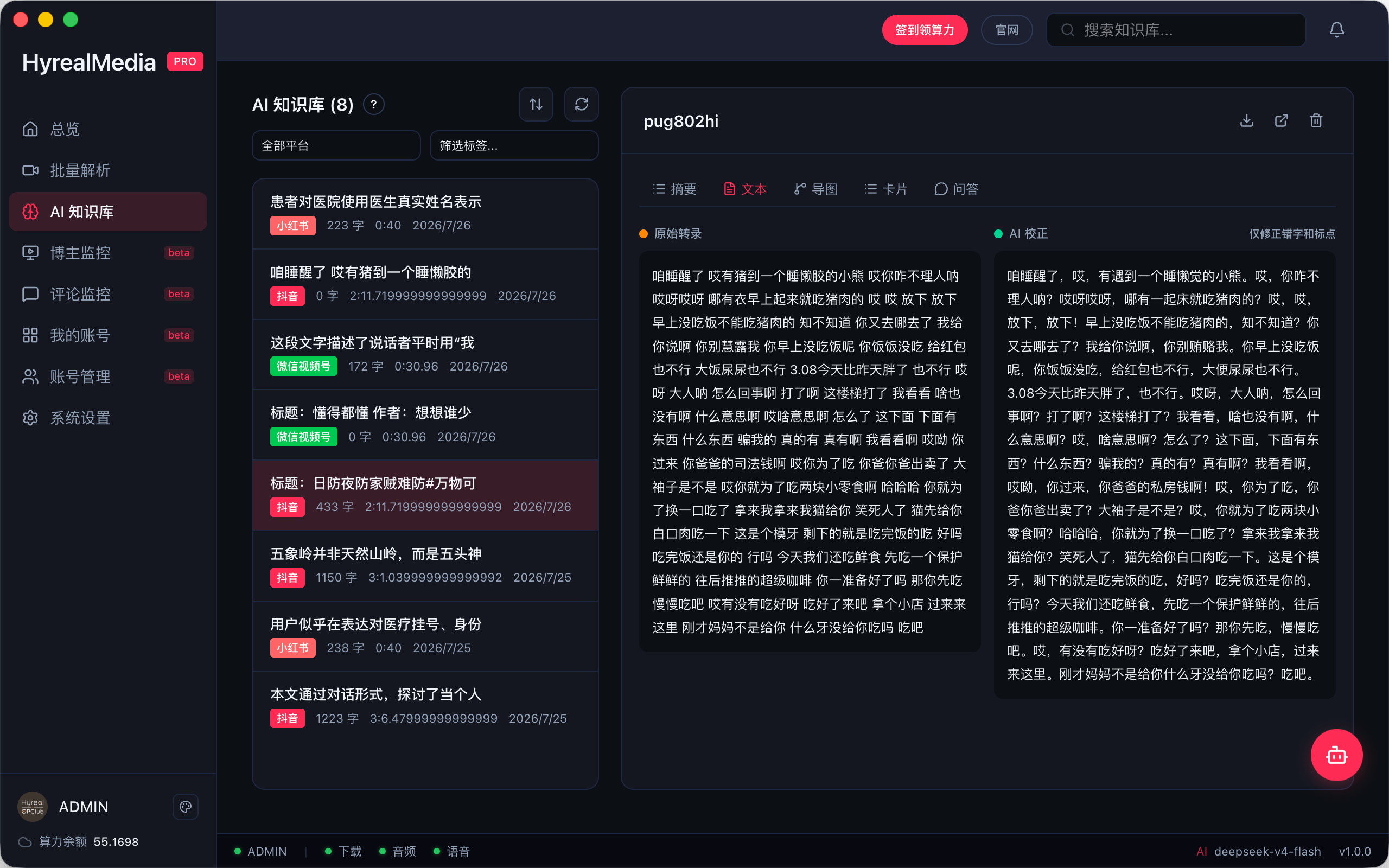This screenshot has width=1389, height=868.
Task: Open 批量解析 batch parsing in sidebar
Action: (108, 170)
